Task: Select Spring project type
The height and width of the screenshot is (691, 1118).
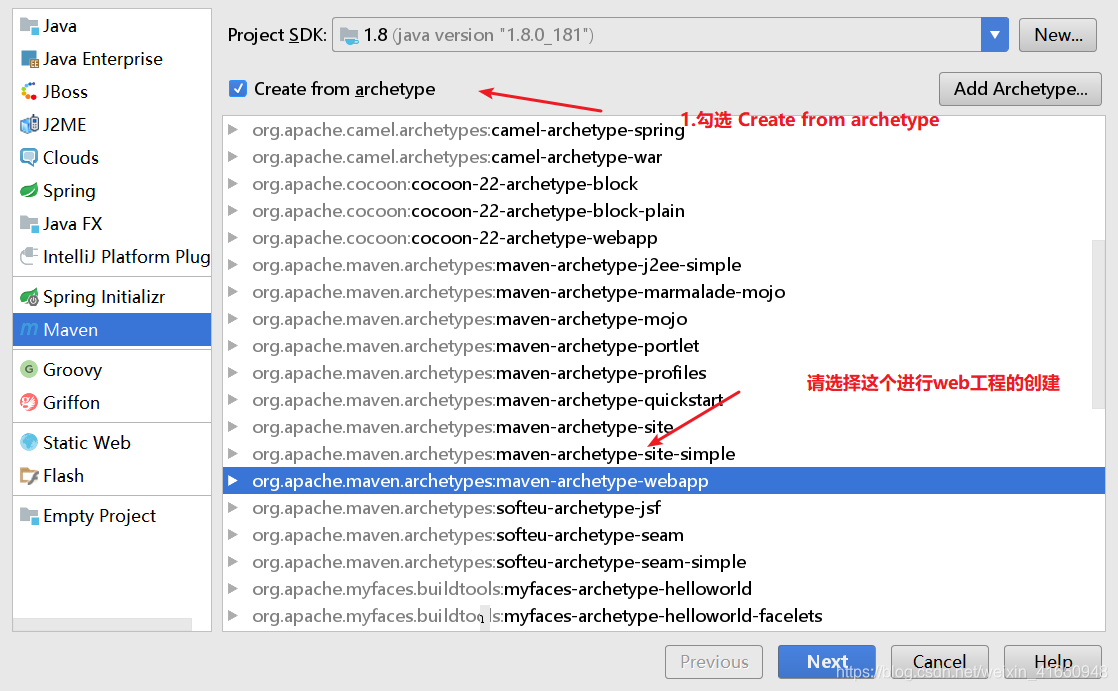Action: click(112, 190)
